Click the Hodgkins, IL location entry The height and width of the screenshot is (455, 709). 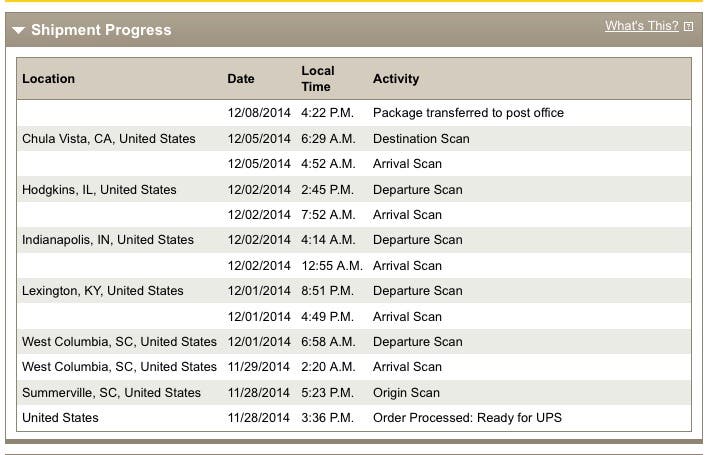(x=99, y=190)
